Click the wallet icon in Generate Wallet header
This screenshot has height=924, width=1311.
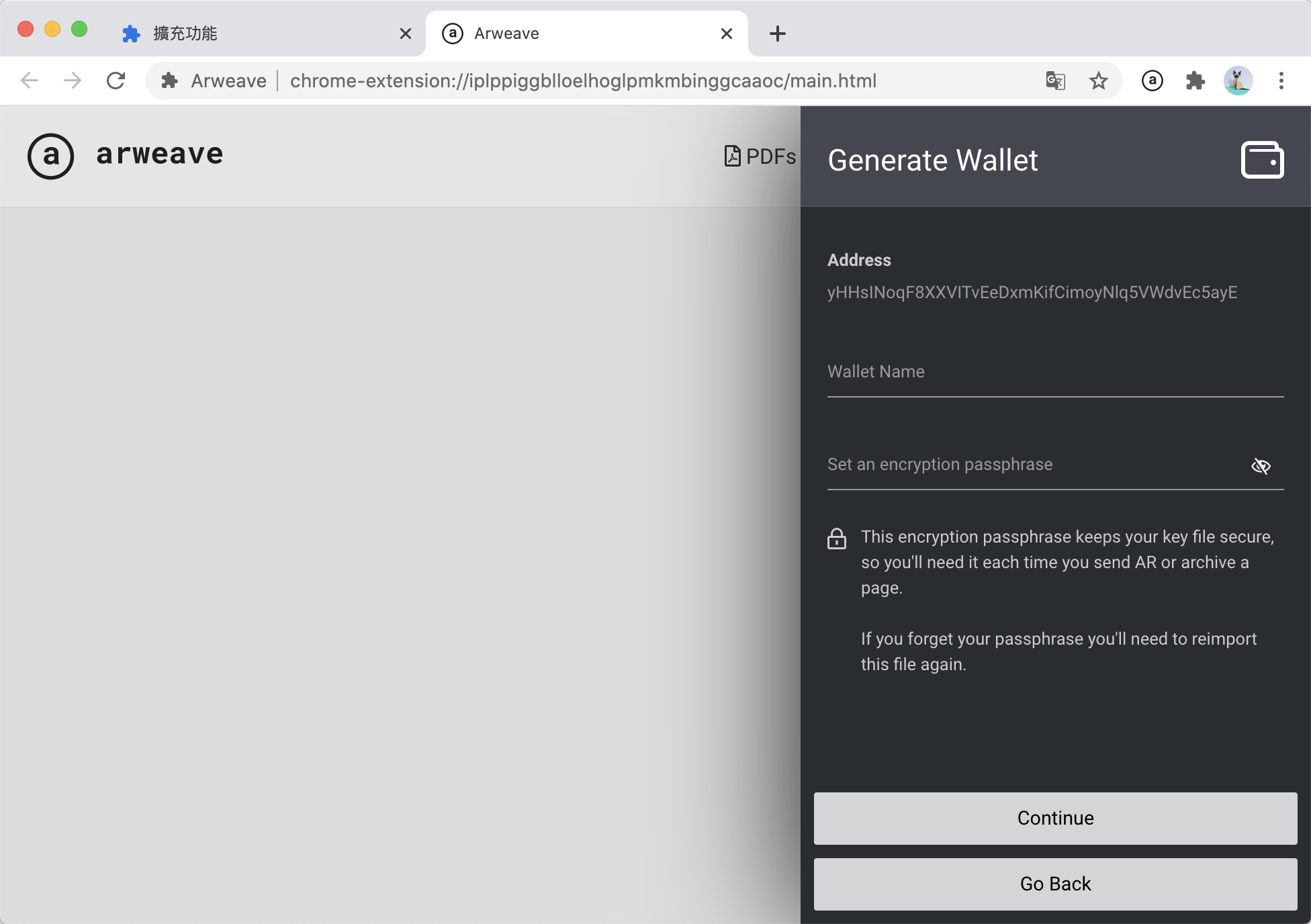click(1262, 160)
